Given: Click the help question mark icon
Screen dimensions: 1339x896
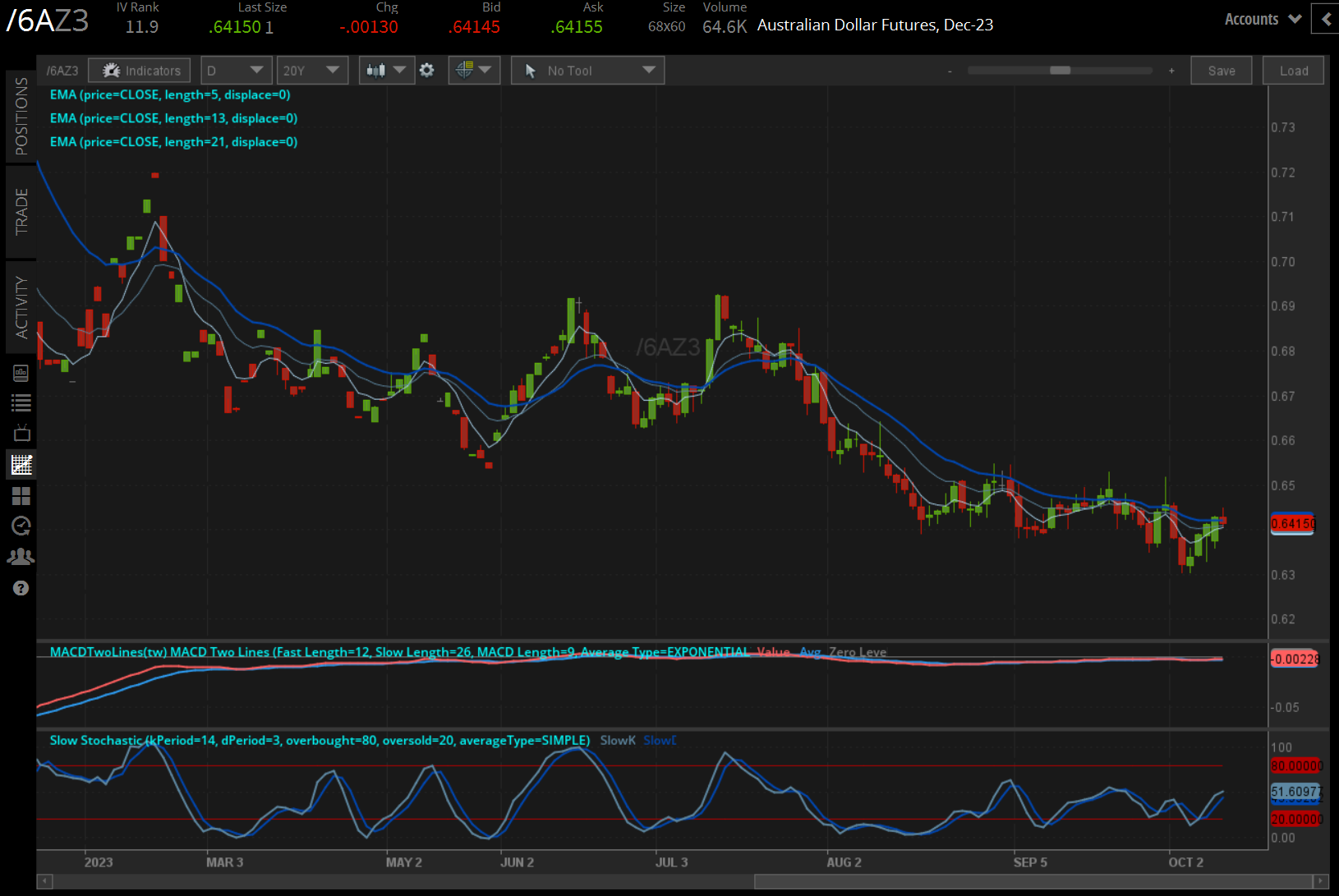Looking at the screenshot, I should click(x=21, y=588).
